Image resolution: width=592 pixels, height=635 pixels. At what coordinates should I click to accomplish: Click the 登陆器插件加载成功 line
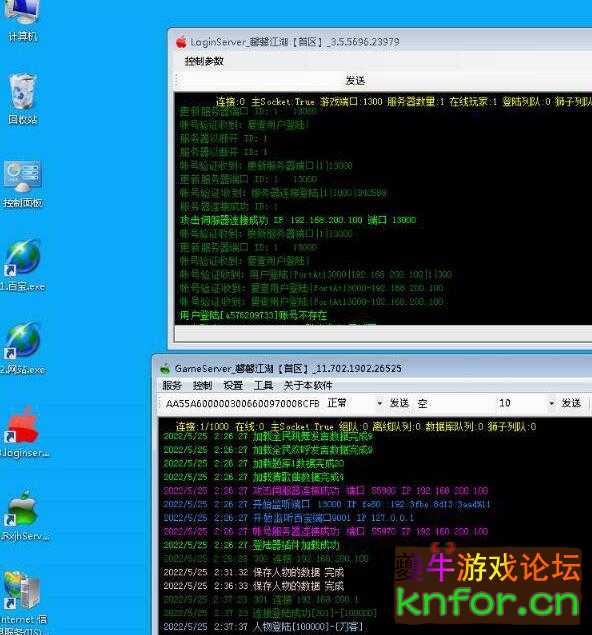(x=251, y=545)
